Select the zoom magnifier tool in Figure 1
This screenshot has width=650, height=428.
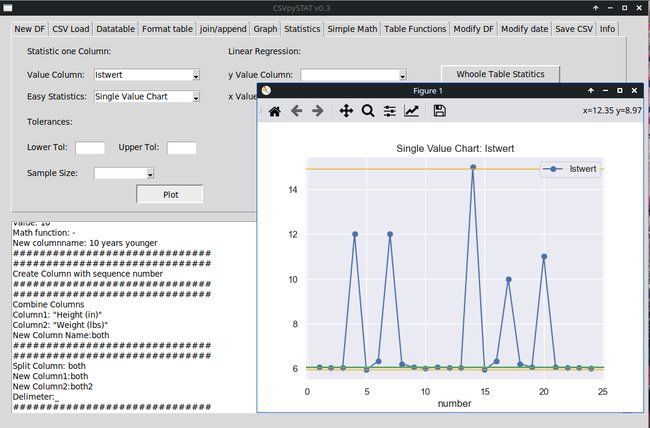tap(368, 111)
